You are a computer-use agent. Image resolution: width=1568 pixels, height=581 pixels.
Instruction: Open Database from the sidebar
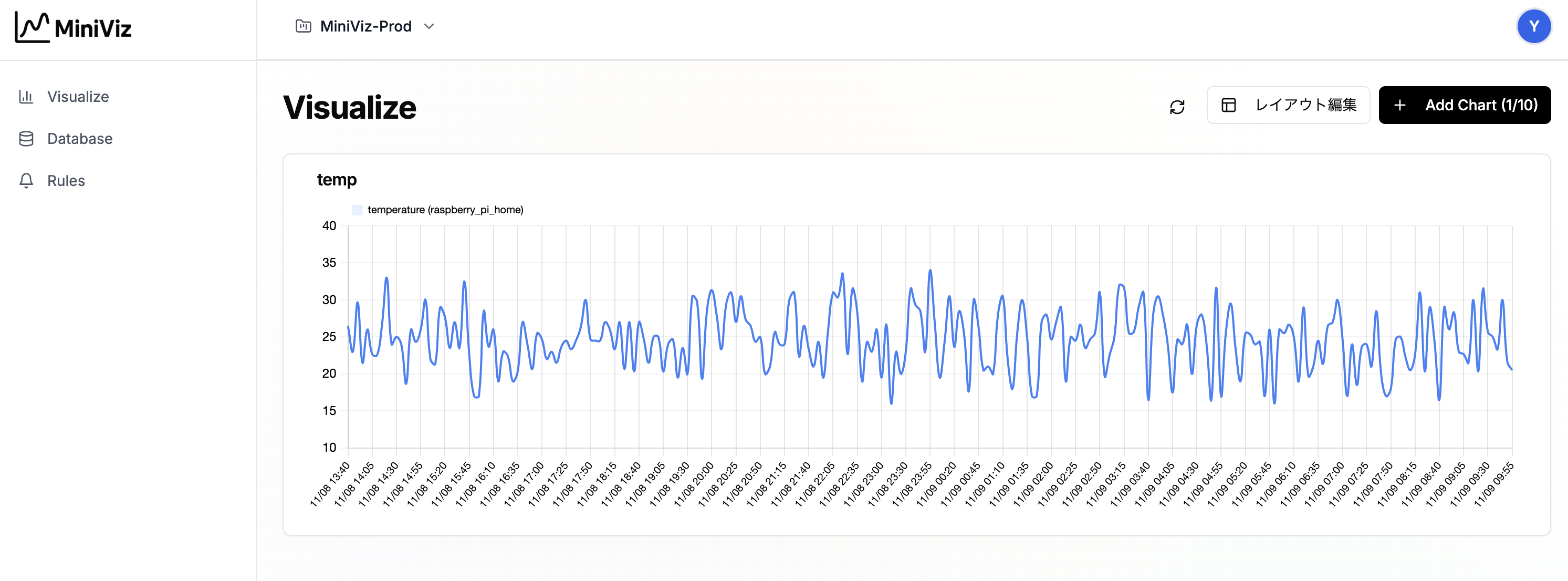(80, 138)
